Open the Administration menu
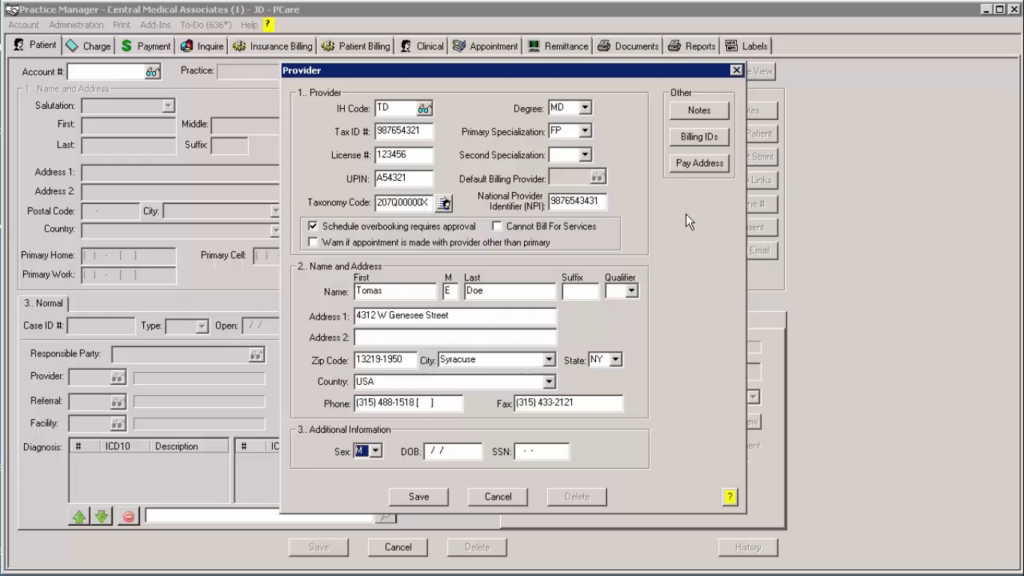 point(76,25)
